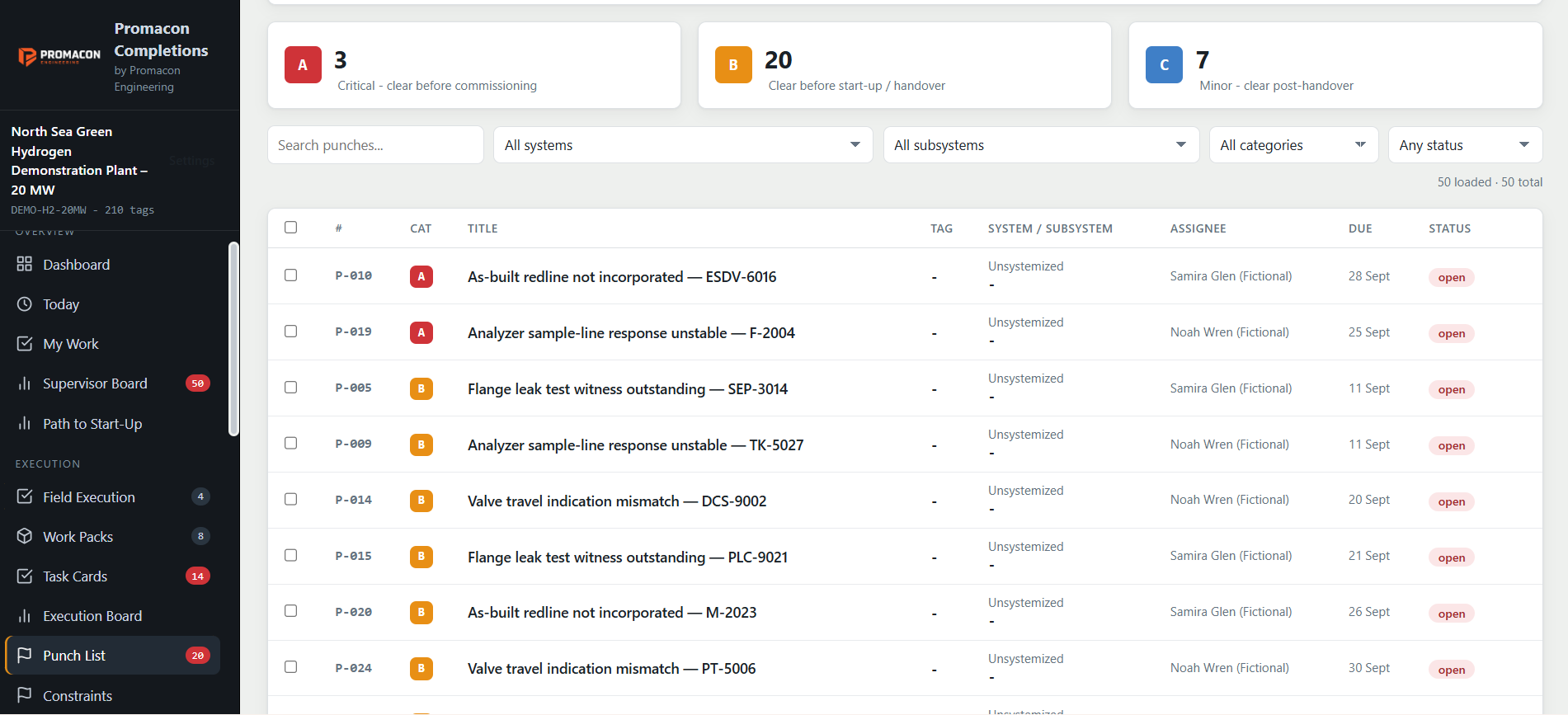This screenshot has width=1568, height=715.
Task: Click the Punch List flag icon
Action: point(25,655)
